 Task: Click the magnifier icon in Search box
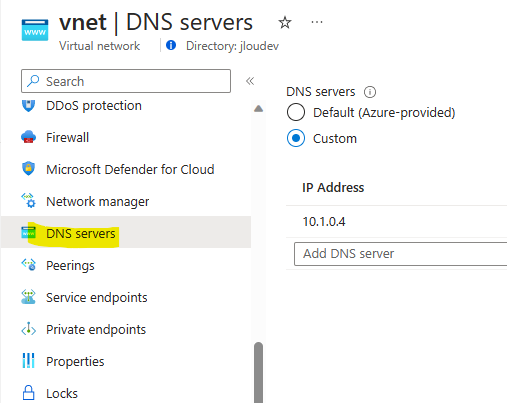pyautogui.click(x=33, y=81)
